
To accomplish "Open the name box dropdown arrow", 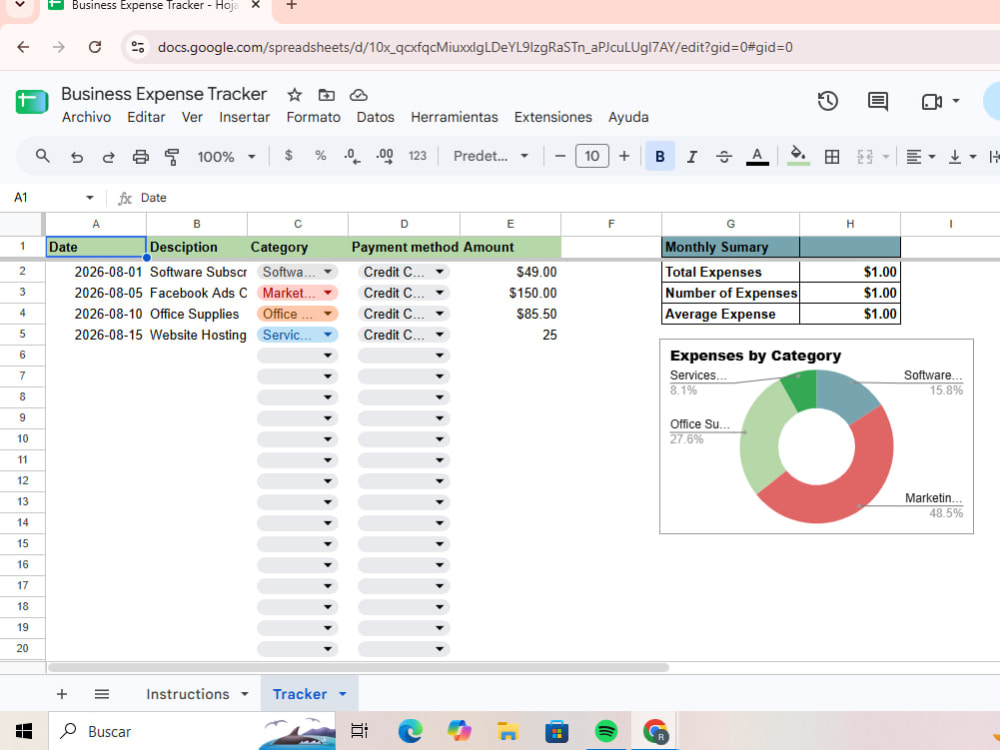I will point(89,198).
